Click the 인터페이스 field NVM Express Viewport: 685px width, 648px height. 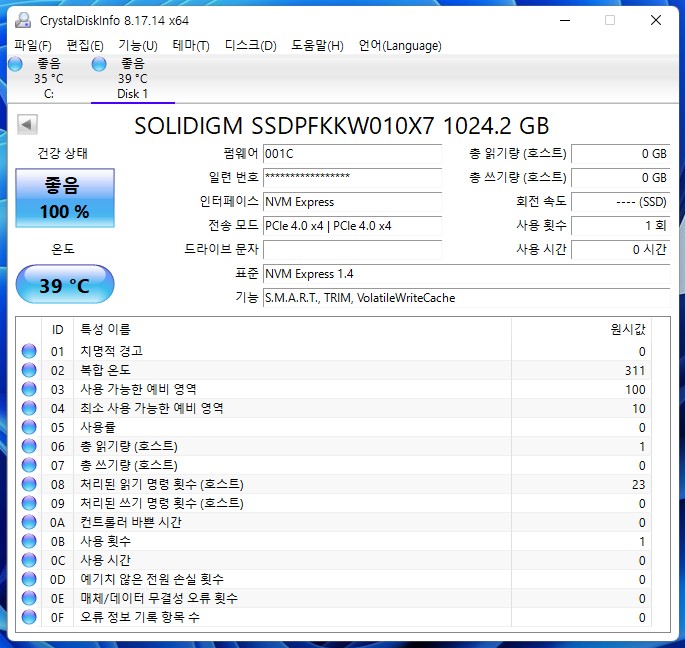click(352, 202)
